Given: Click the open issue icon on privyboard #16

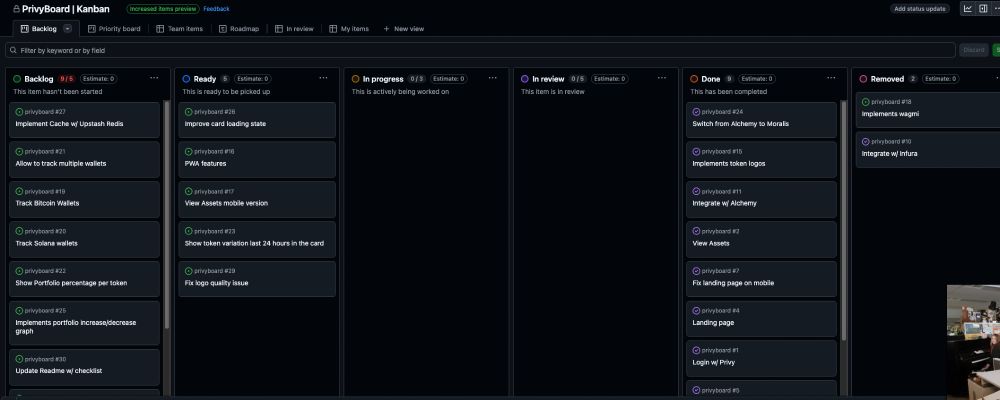Looking at the screenshot, I should [189, 152].
